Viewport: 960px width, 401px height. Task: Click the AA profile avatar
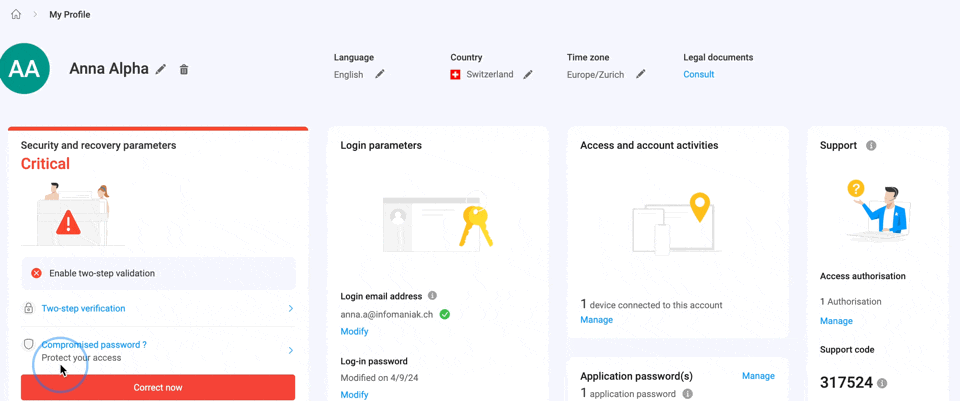pyautogui.click(x=24, y=69)
